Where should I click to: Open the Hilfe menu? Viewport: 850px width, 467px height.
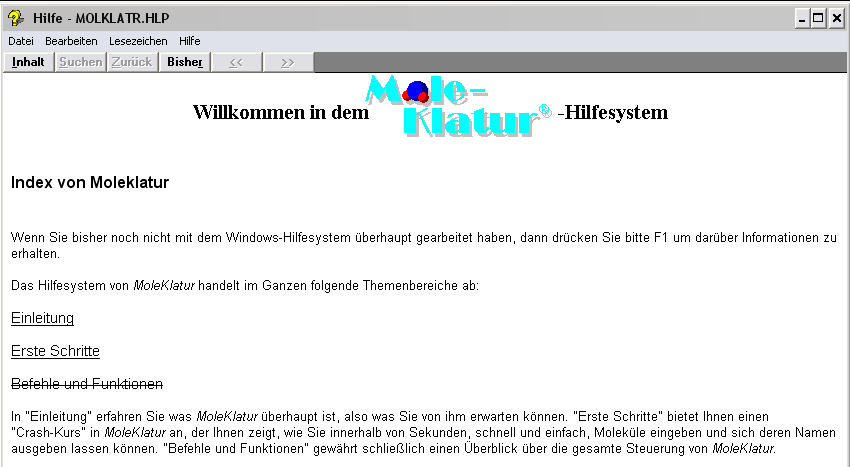(190, 41)
